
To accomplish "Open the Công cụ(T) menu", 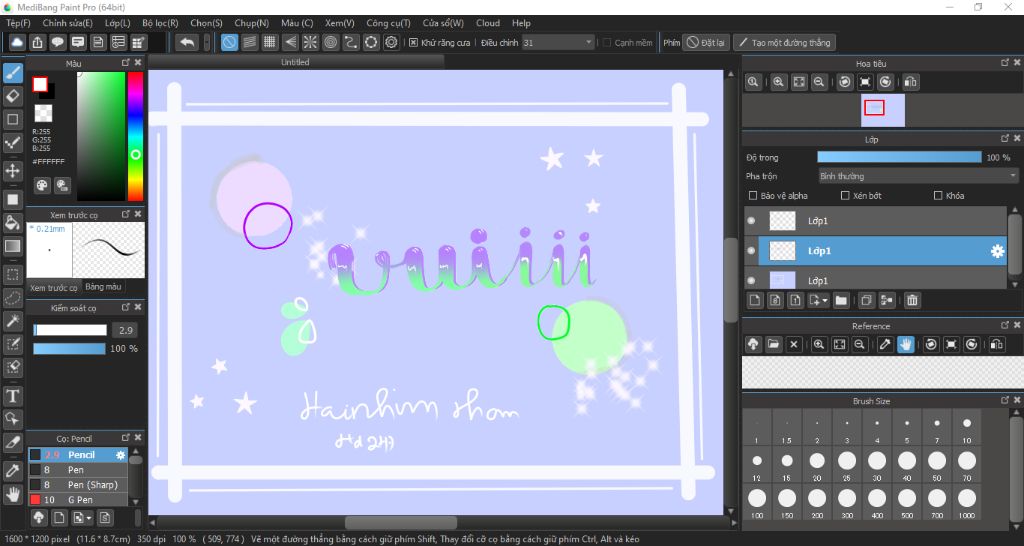I will coord(388,23).
